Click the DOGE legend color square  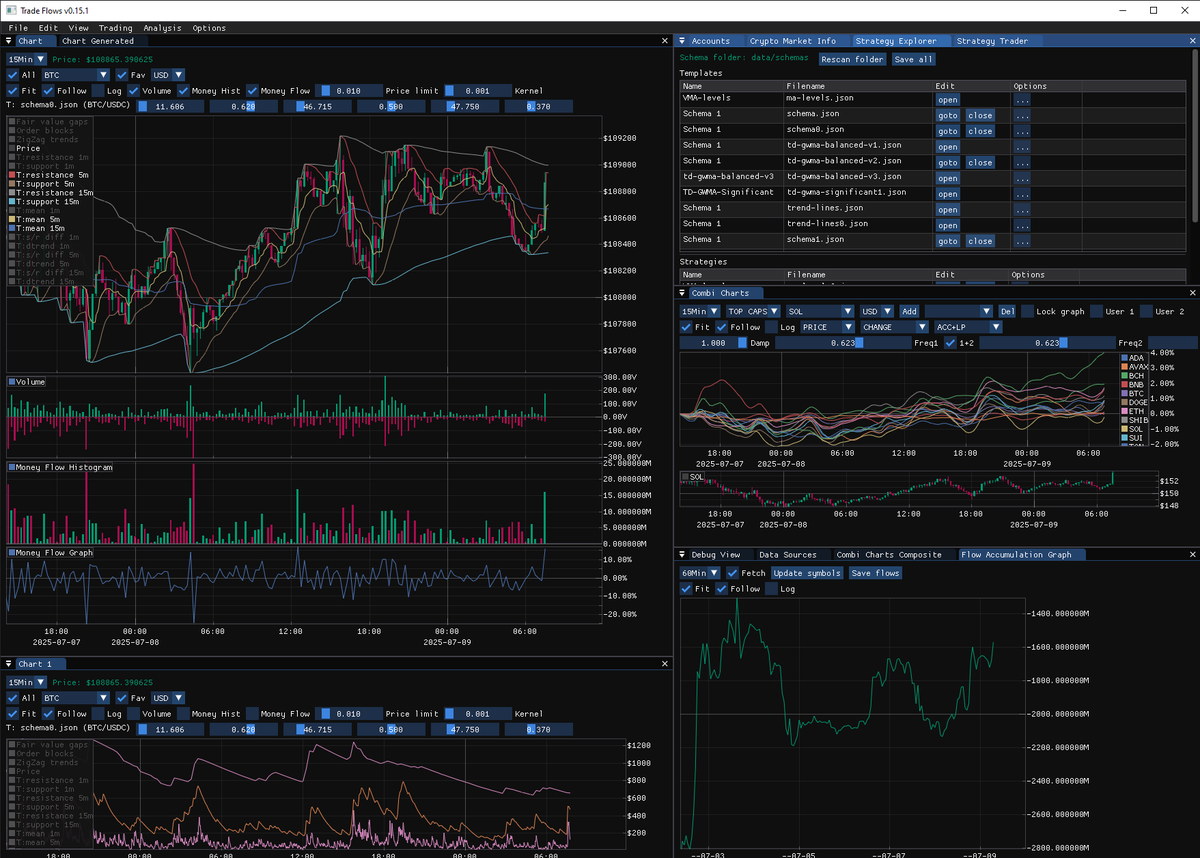pyautogui.click(x=1123, y=402)
